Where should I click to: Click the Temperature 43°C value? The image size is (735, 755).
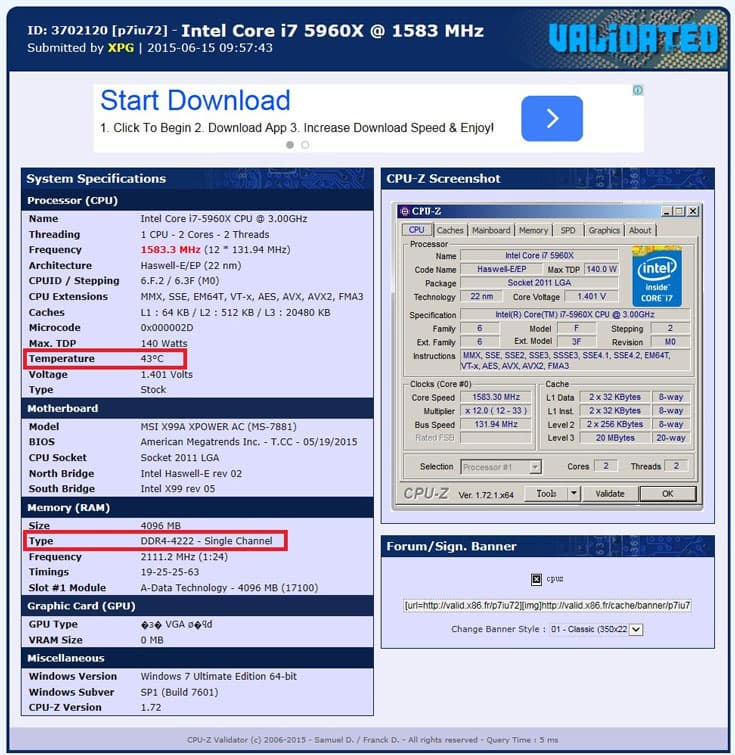pos(152,359)
